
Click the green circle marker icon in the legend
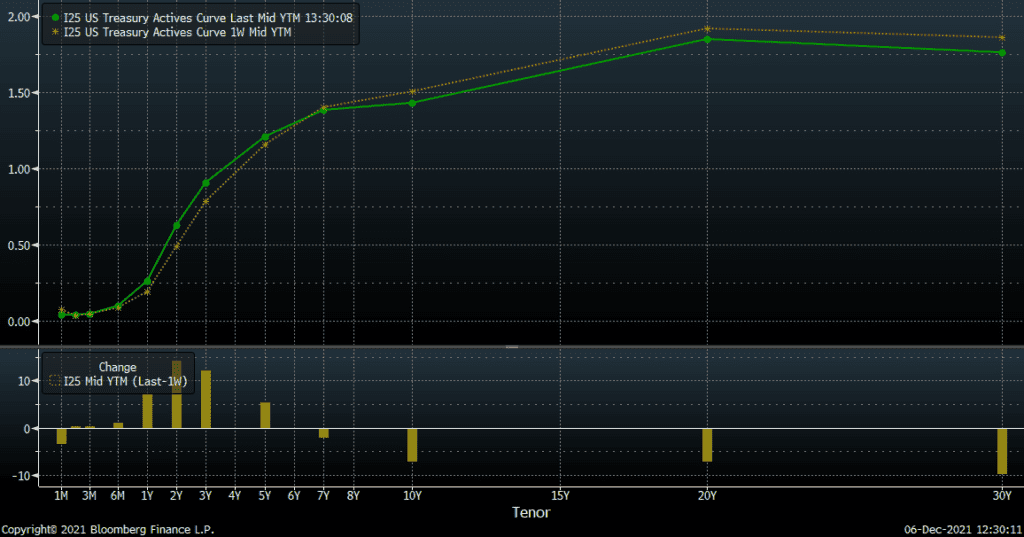(x=56, y=18)
